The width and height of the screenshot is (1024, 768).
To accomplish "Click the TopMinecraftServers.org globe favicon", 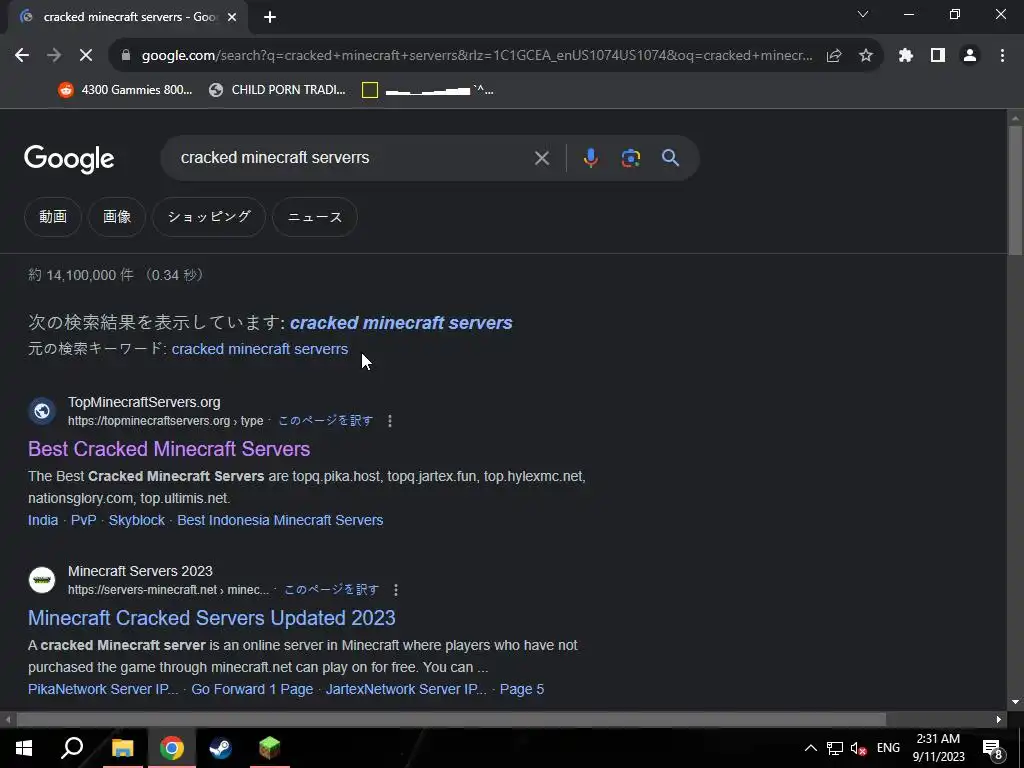I will coord(42,411).
